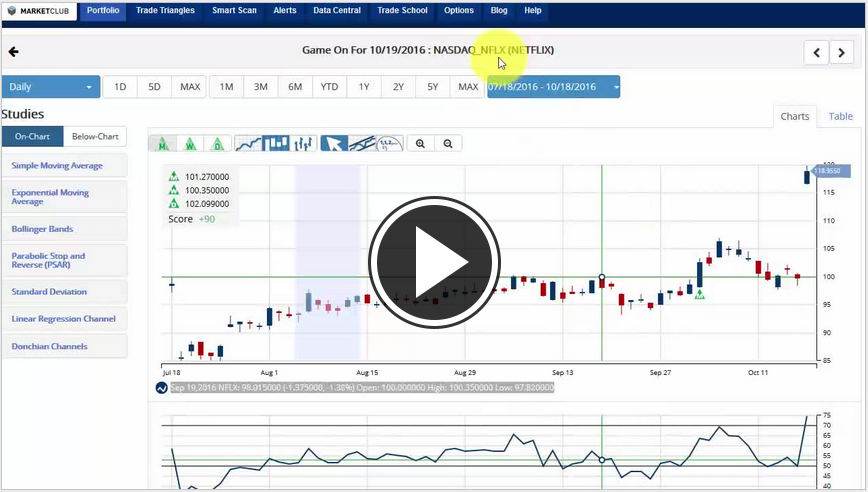Select MAX next to 5Y
Screen dimensions: 868x492
[468, 87]
